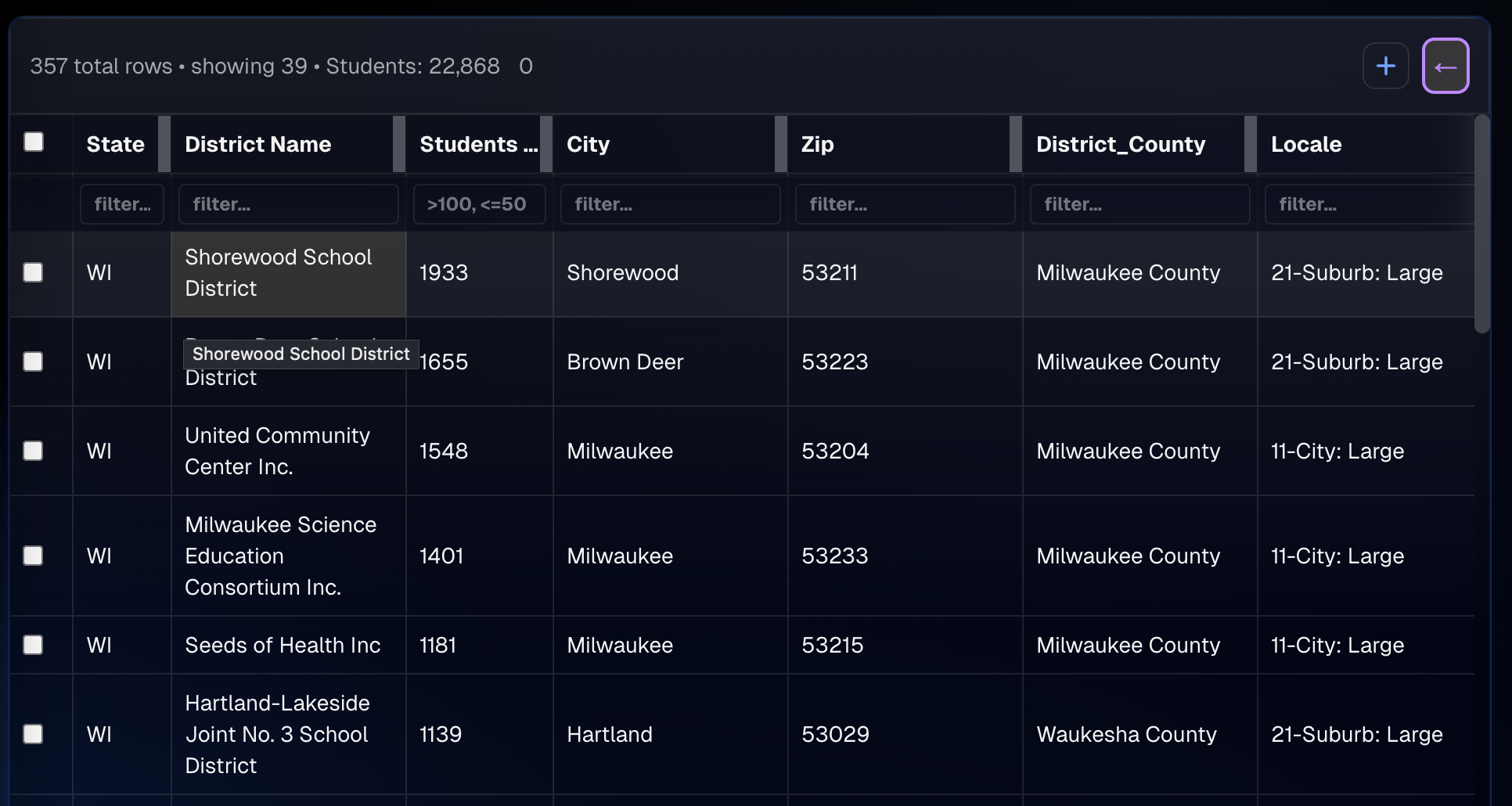
Task: Check the United Community Center row checkbox
Action: tap(34, 451)
